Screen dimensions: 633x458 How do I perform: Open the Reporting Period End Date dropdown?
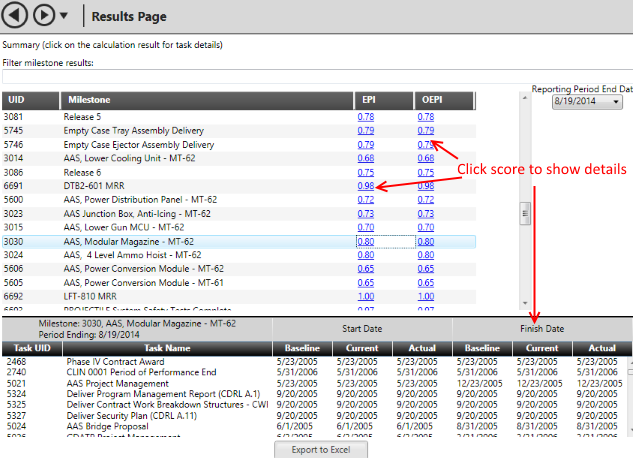(x=587, y=102)
